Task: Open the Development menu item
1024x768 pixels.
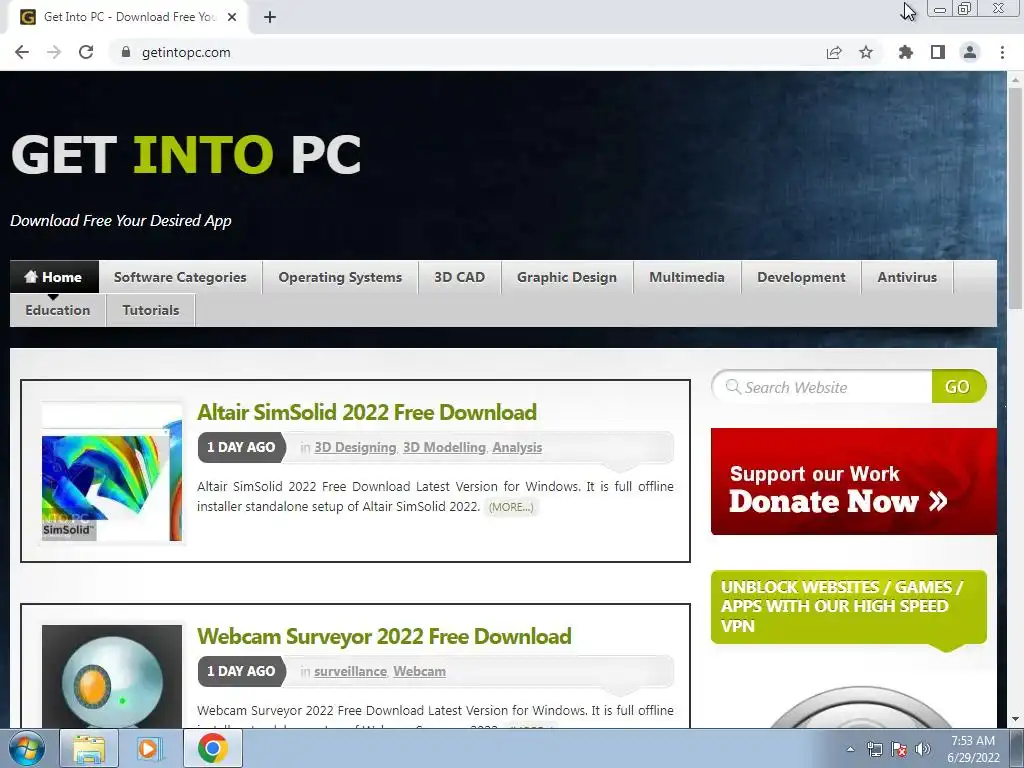Action: (x=801, y=277)
